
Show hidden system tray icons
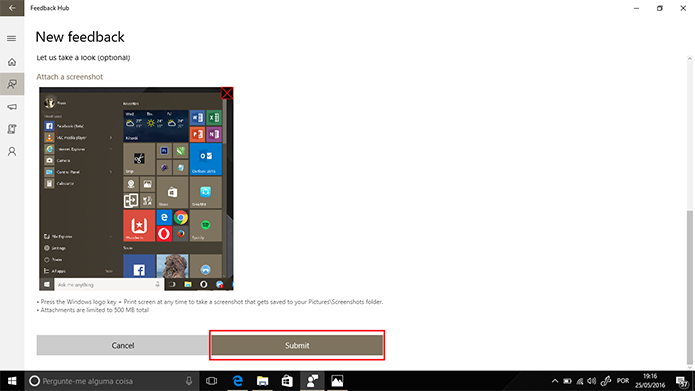pyautogui.click(x=554, y=381)
